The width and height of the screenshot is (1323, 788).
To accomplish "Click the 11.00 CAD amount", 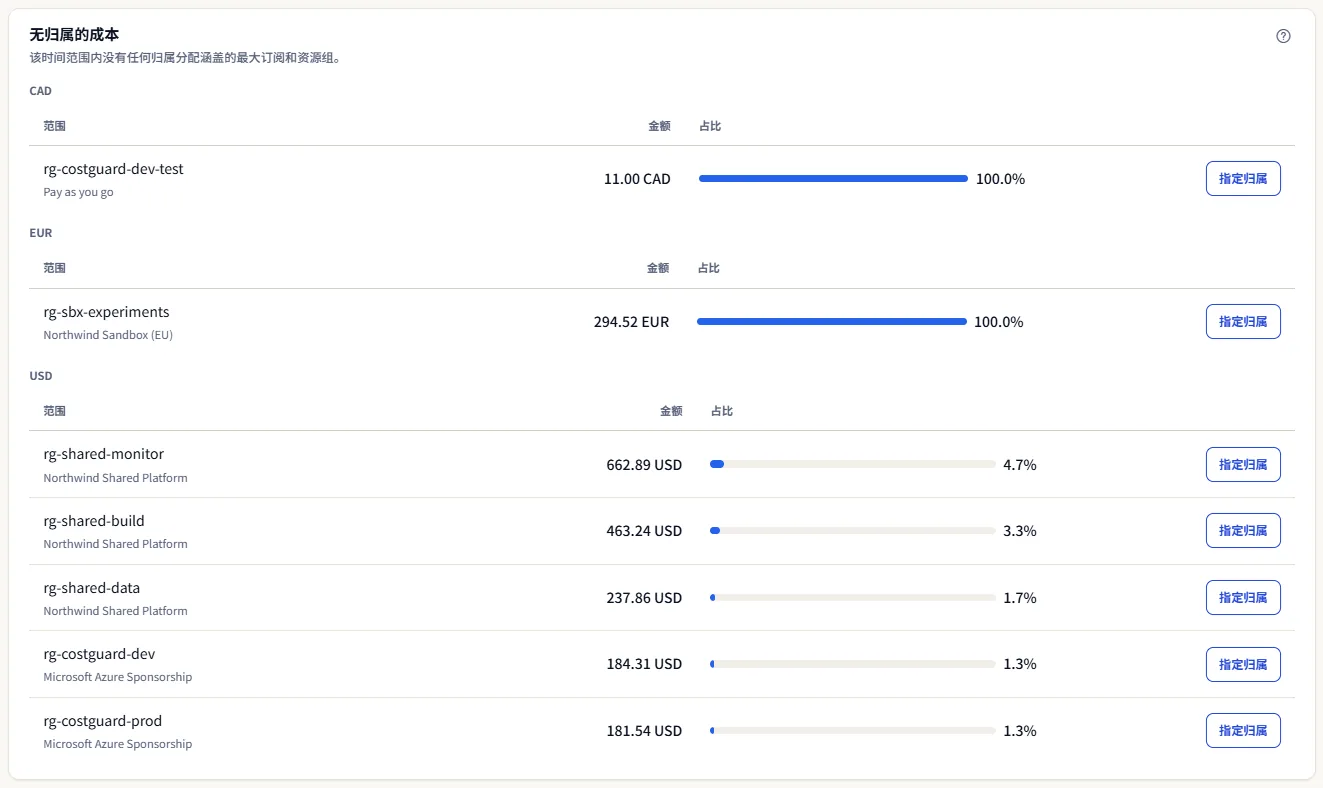I will point(637,179).
